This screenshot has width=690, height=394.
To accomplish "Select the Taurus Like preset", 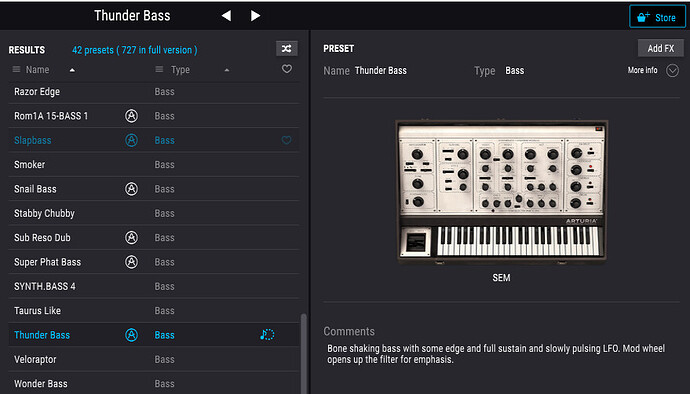I will coord(154,310).
